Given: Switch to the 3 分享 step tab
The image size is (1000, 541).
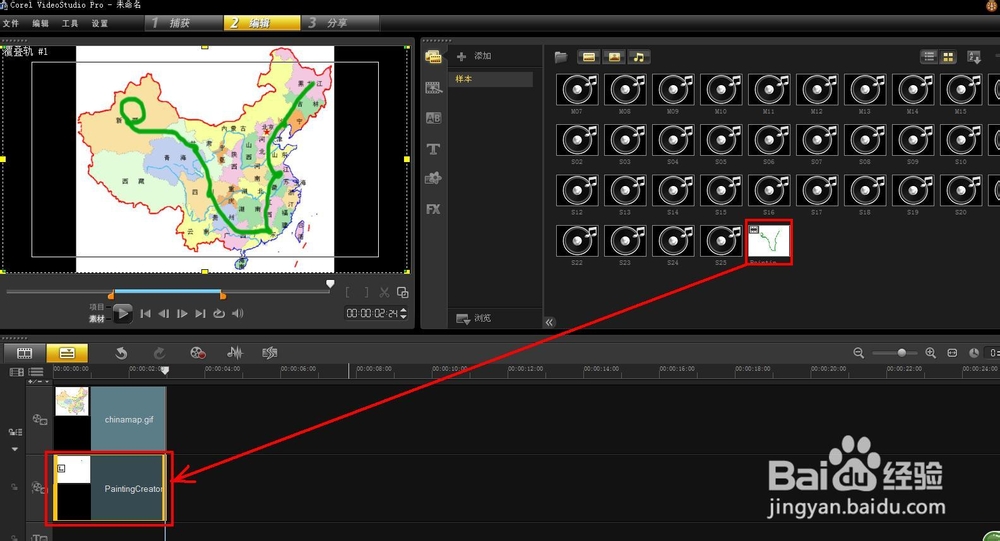Looking at the screenshot, I should coord(340,23).
